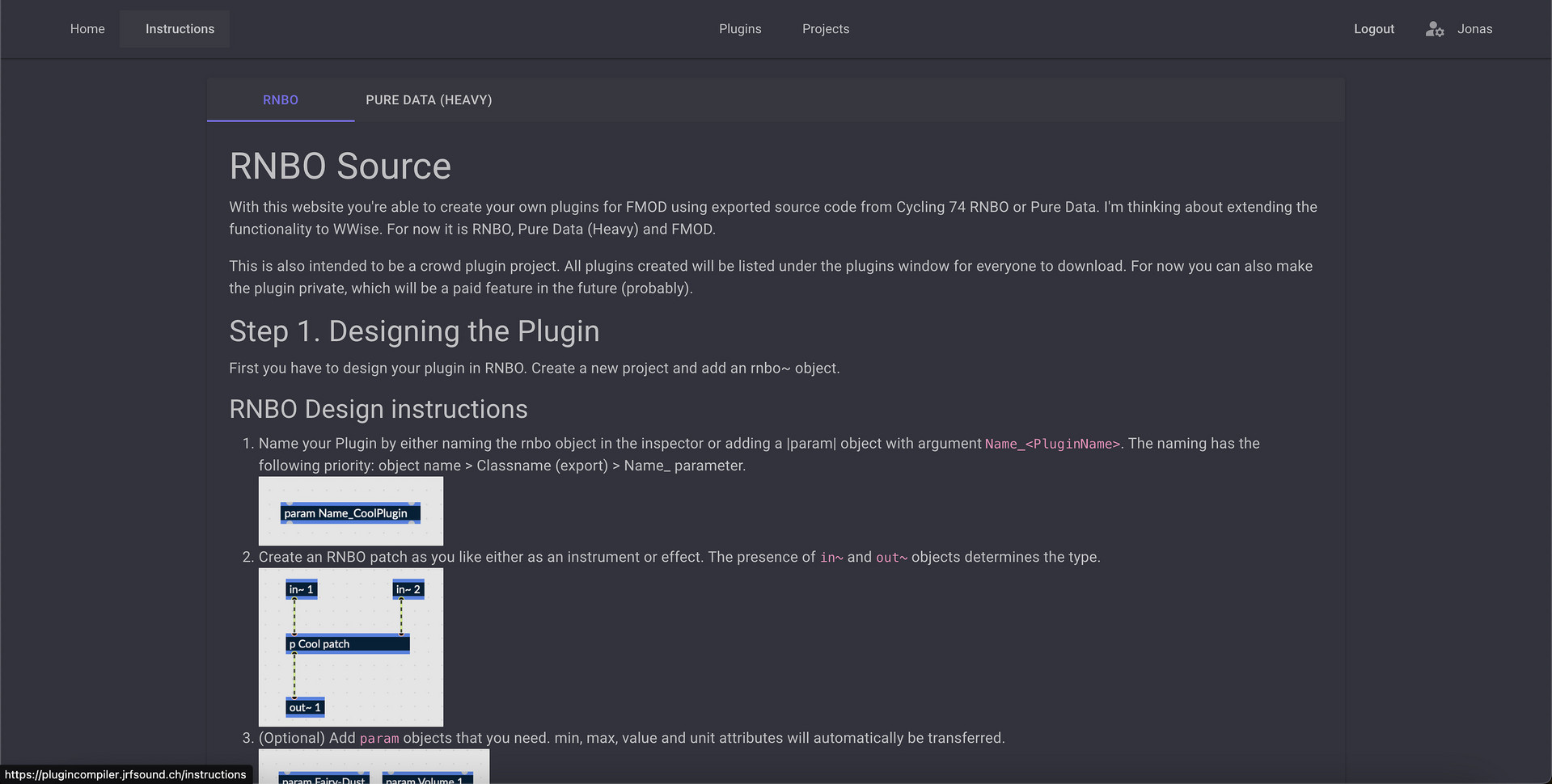
Task: Click the 'in~ 2' object in patch image
Action: pyautogui.click(x=408, y=589)
